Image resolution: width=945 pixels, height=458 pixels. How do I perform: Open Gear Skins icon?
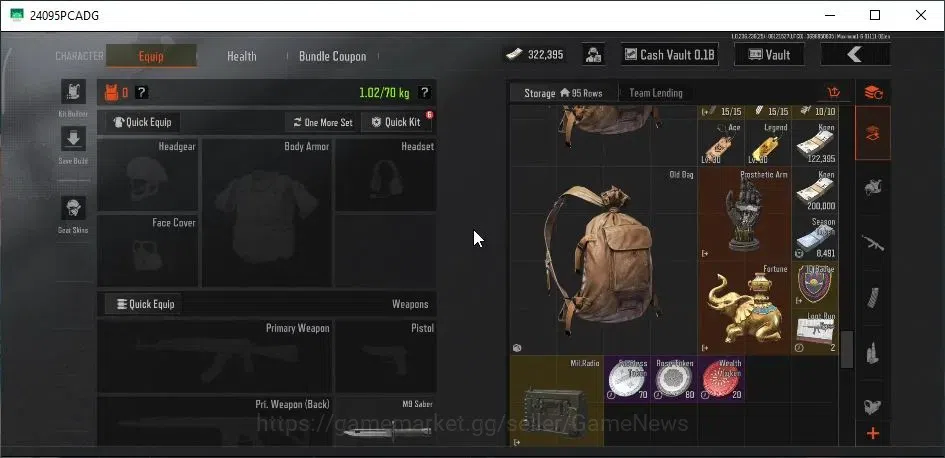click(73, 209)
